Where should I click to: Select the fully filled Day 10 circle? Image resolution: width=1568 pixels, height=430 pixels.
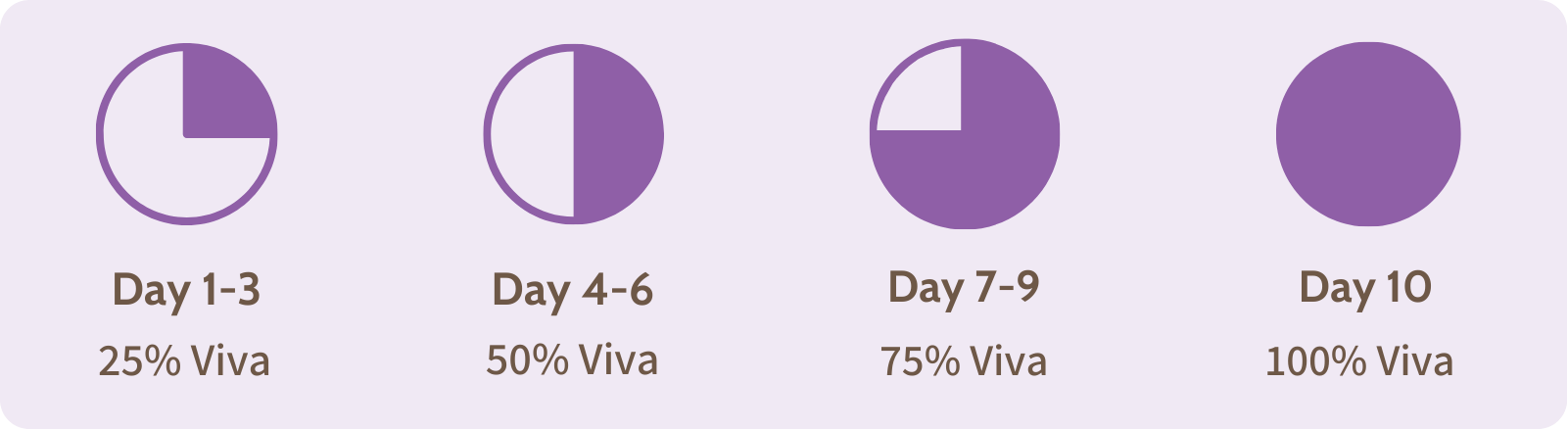(1368, 134)
